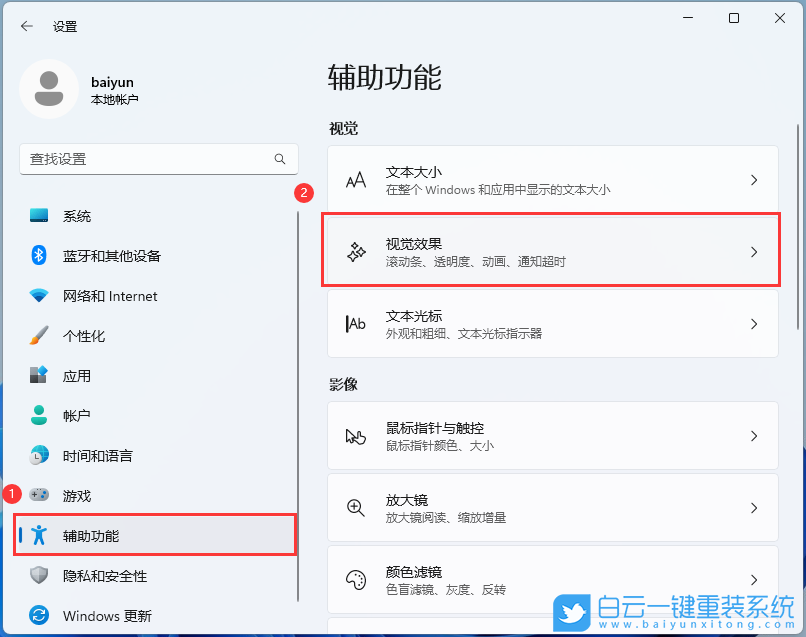
Task: Click the baiyun account avatar
Action: coord(48,89)
